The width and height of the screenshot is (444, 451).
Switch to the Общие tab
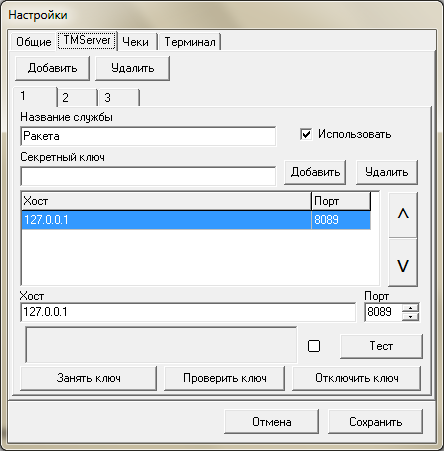click(33, 42)
